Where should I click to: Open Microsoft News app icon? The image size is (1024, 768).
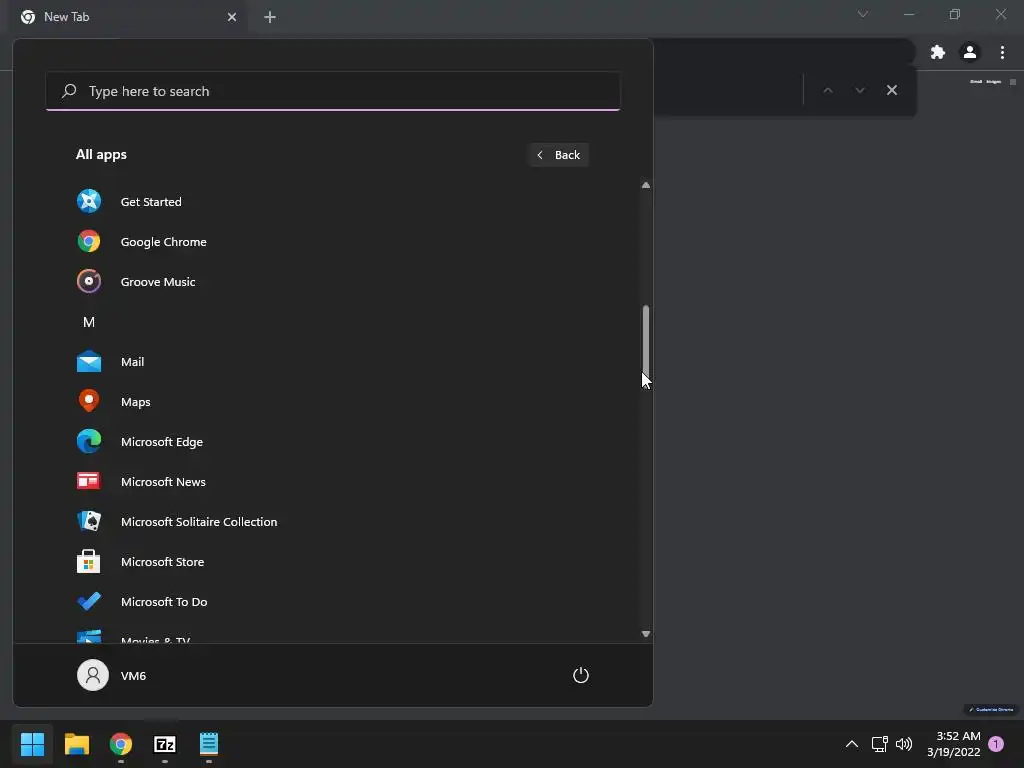click(x=89, y=481)
